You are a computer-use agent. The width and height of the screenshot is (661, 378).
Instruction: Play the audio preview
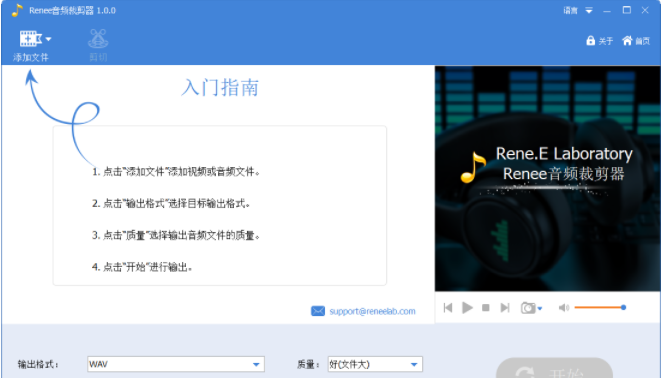(467, 308)
